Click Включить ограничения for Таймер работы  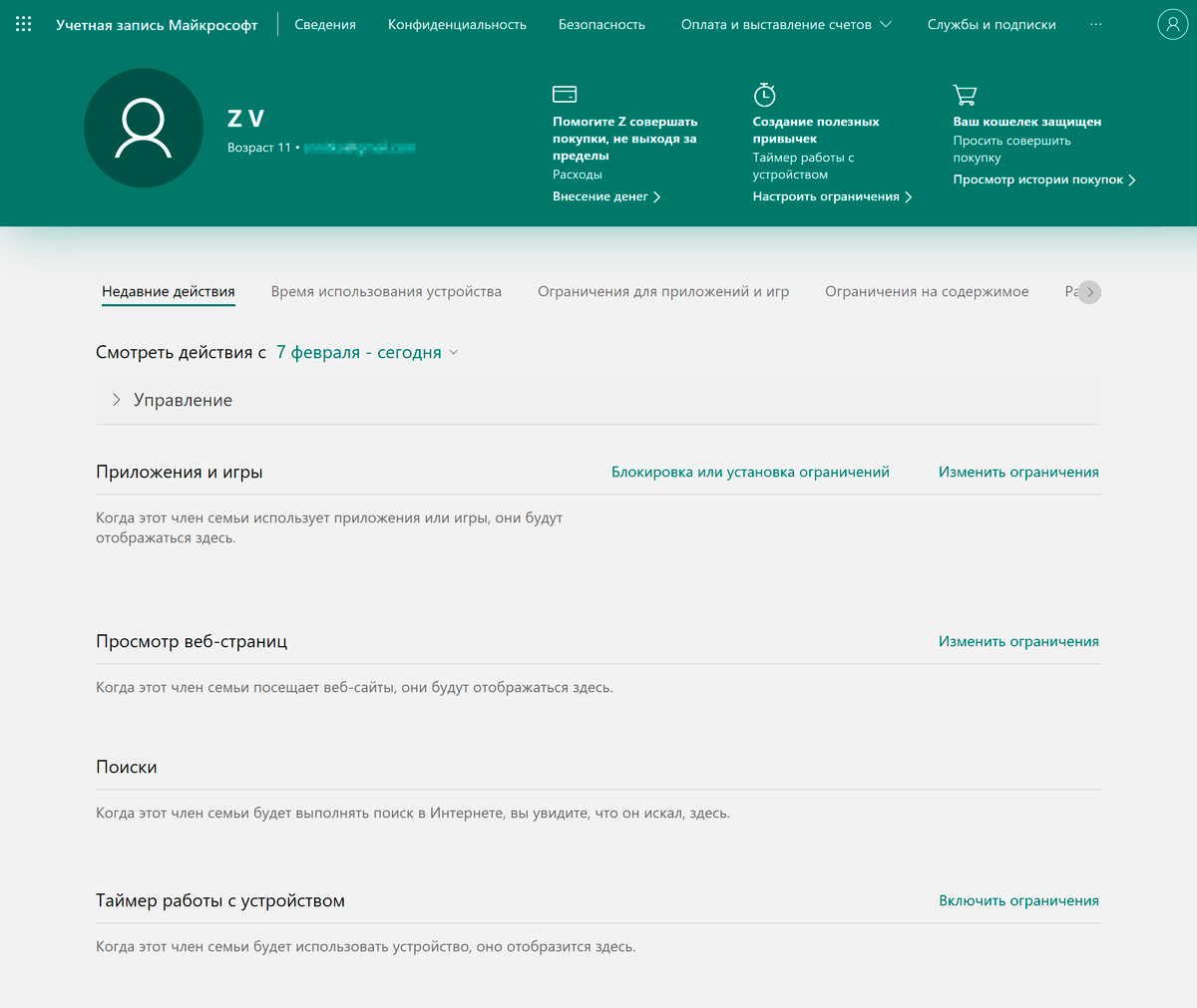(x=1018, y=900)
